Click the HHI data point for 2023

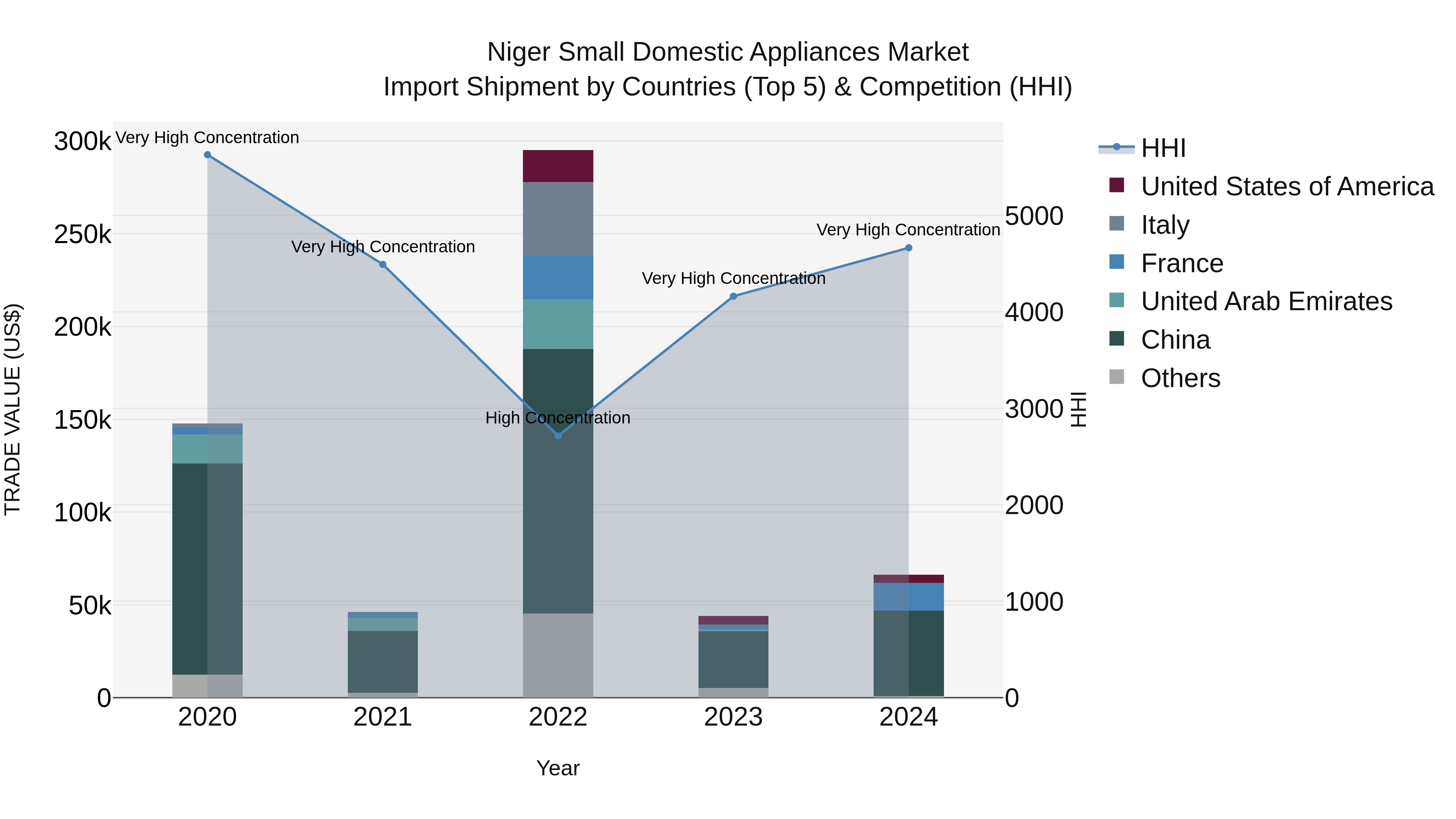click(x=734, y=296)
